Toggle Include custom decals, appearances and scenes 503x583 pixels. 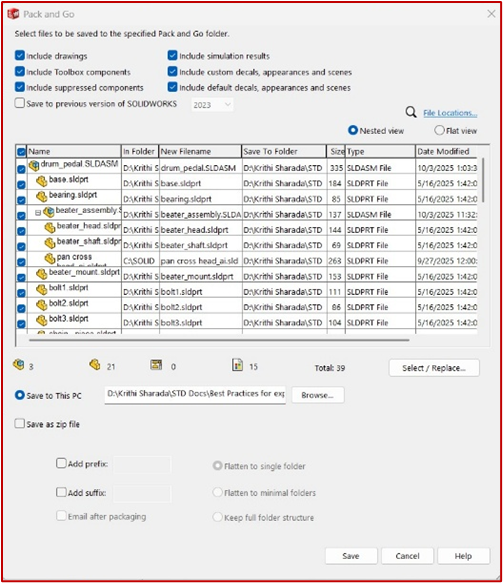coord(172,71)
